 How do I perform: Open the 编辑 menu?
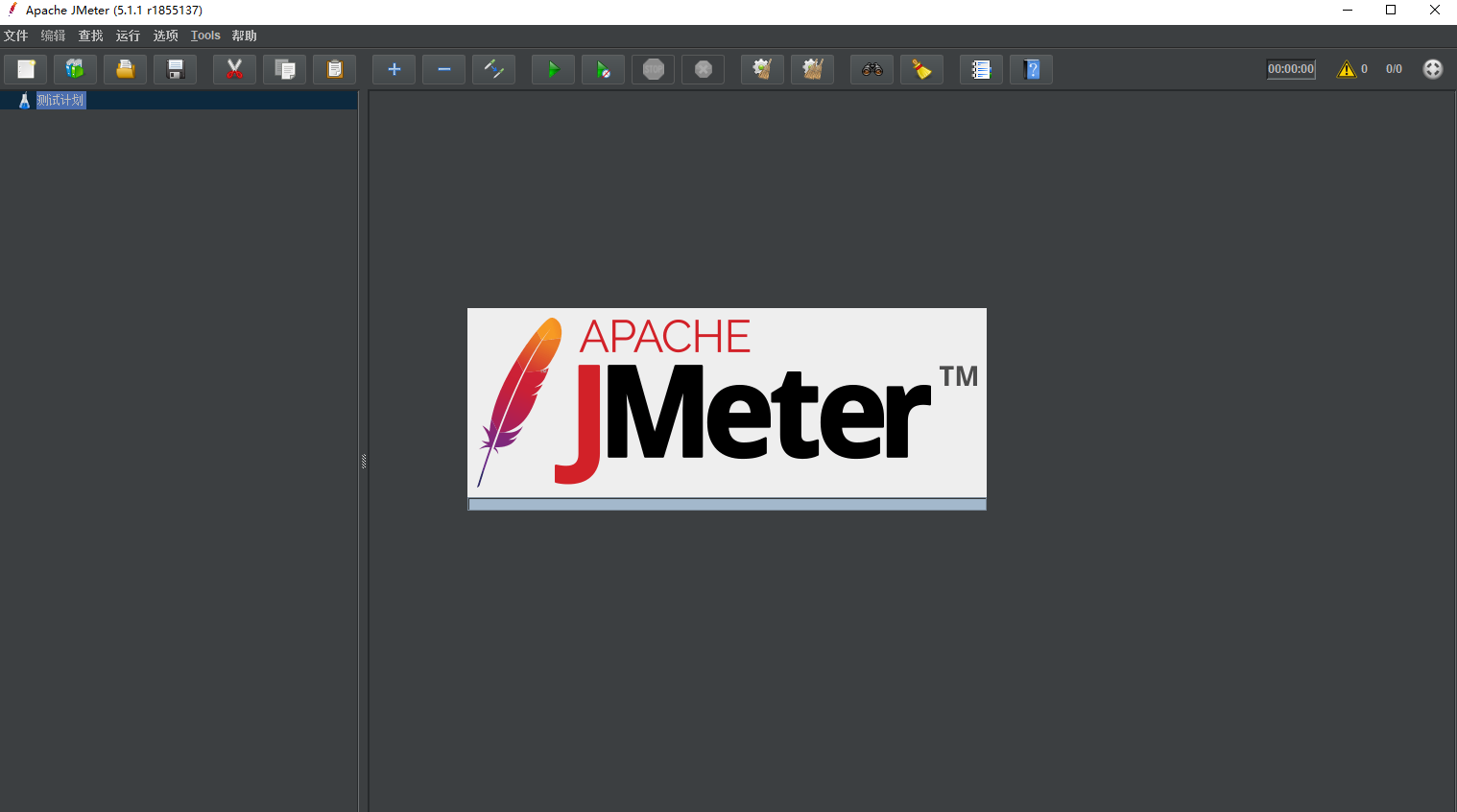54,36
